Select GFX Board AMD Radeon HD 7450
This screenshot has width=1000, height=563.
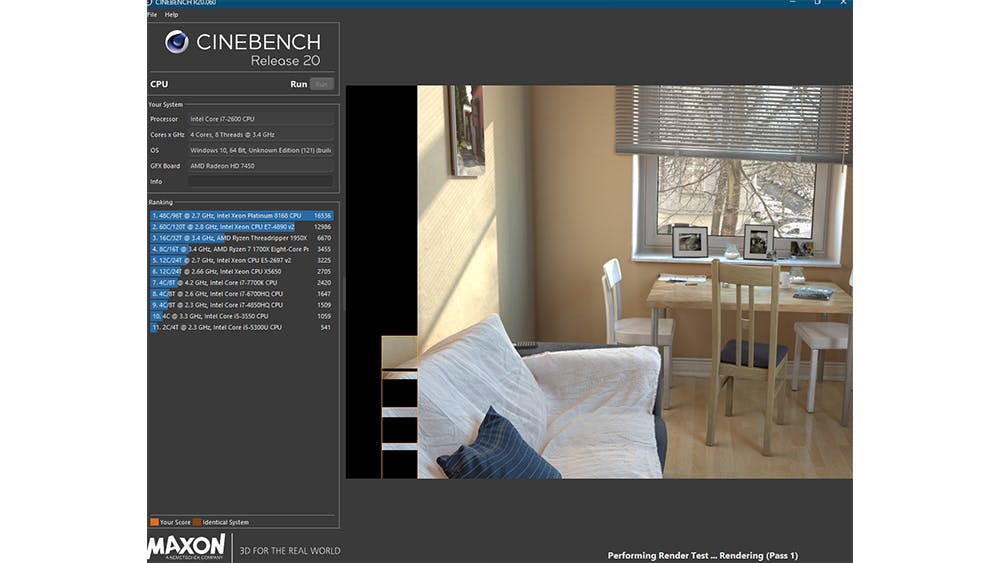260,166
